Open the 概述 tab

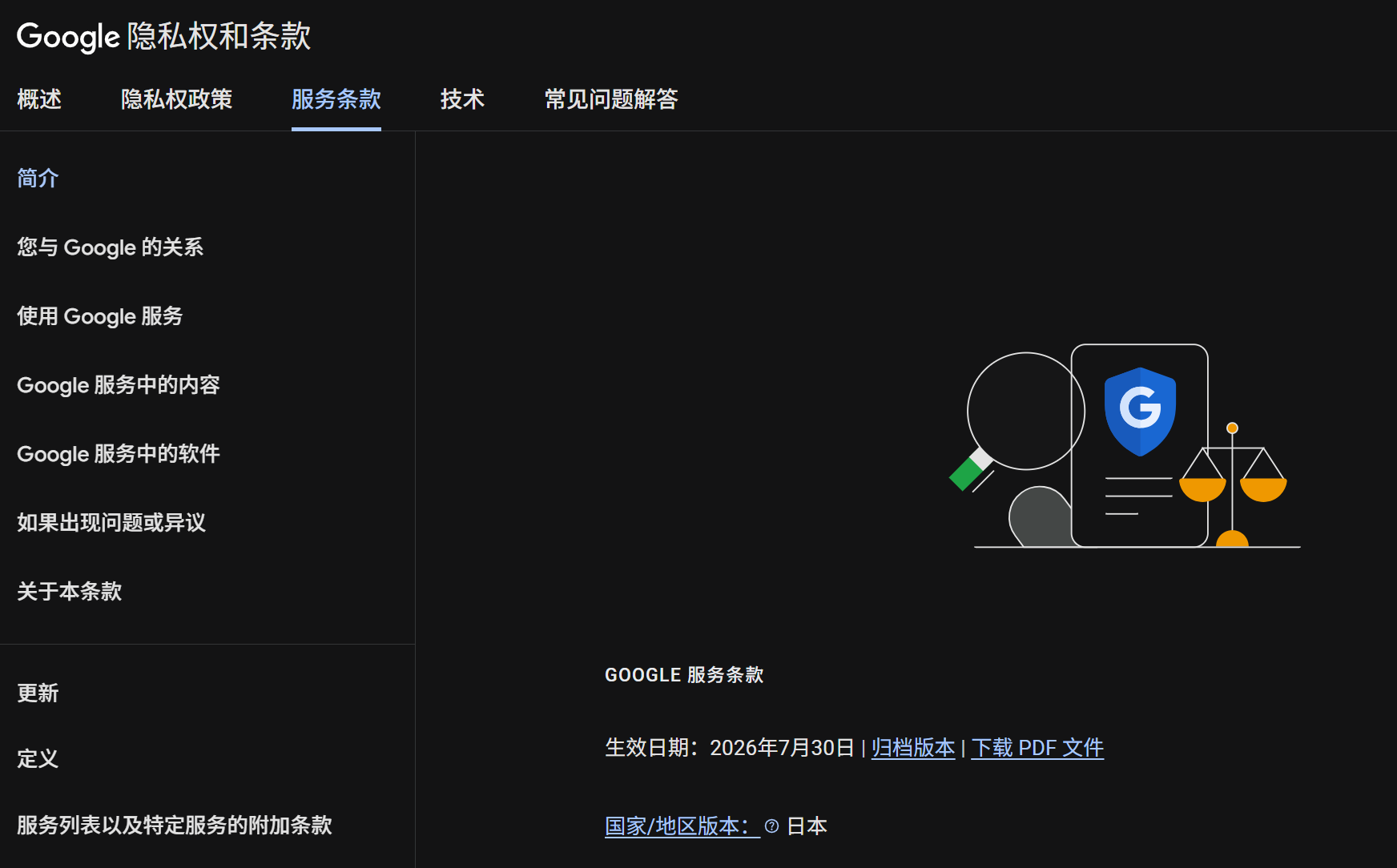(39, 99)
